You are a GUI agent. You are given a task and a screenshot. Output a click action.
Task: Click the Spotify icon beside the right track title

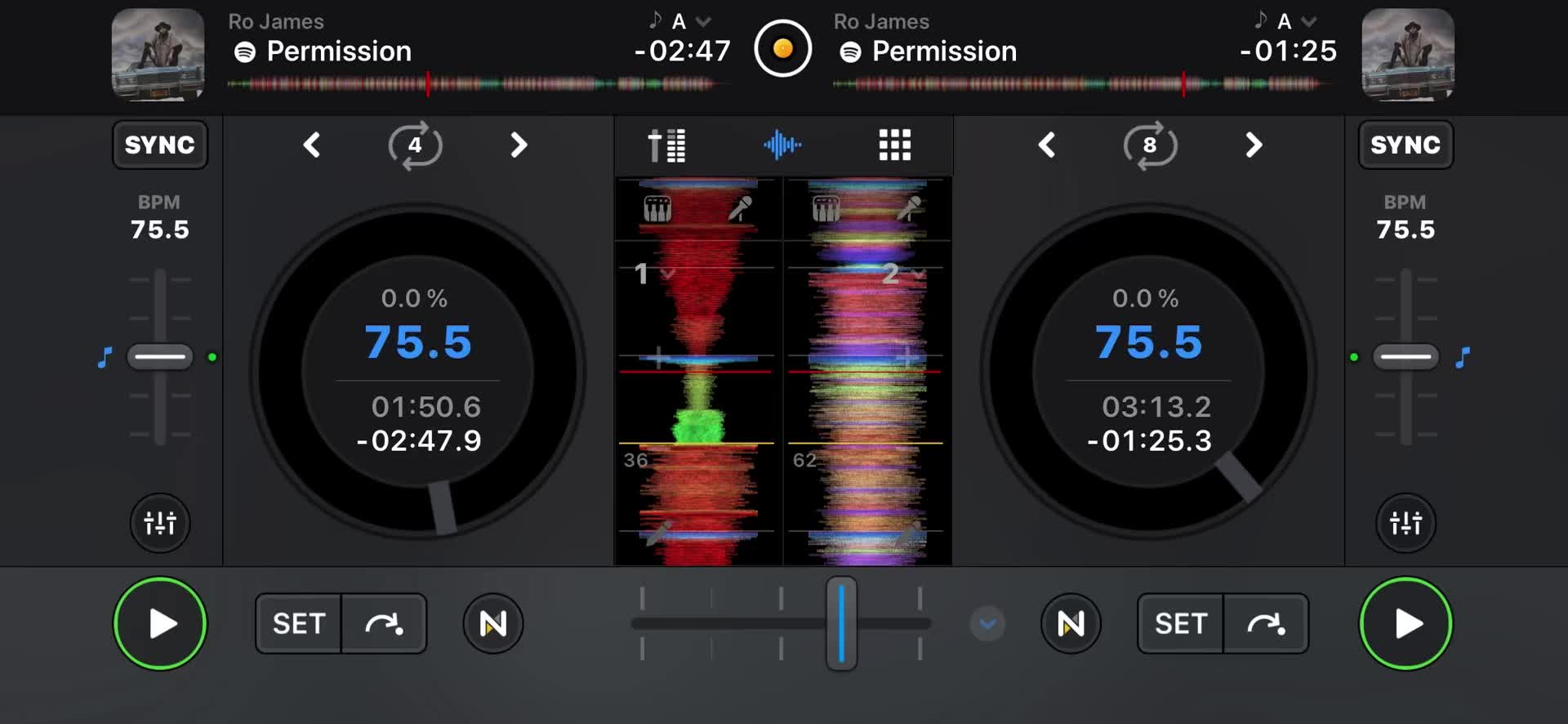click(850, 52)
